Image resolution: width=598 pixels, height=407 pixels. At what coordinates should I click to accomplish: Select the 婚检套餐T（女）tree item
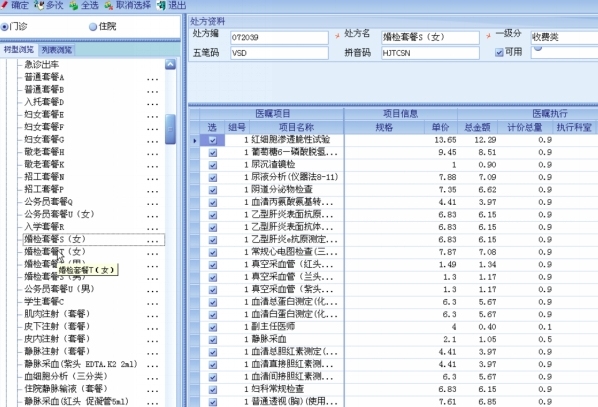pyautogui.click(x=55, y=252)
